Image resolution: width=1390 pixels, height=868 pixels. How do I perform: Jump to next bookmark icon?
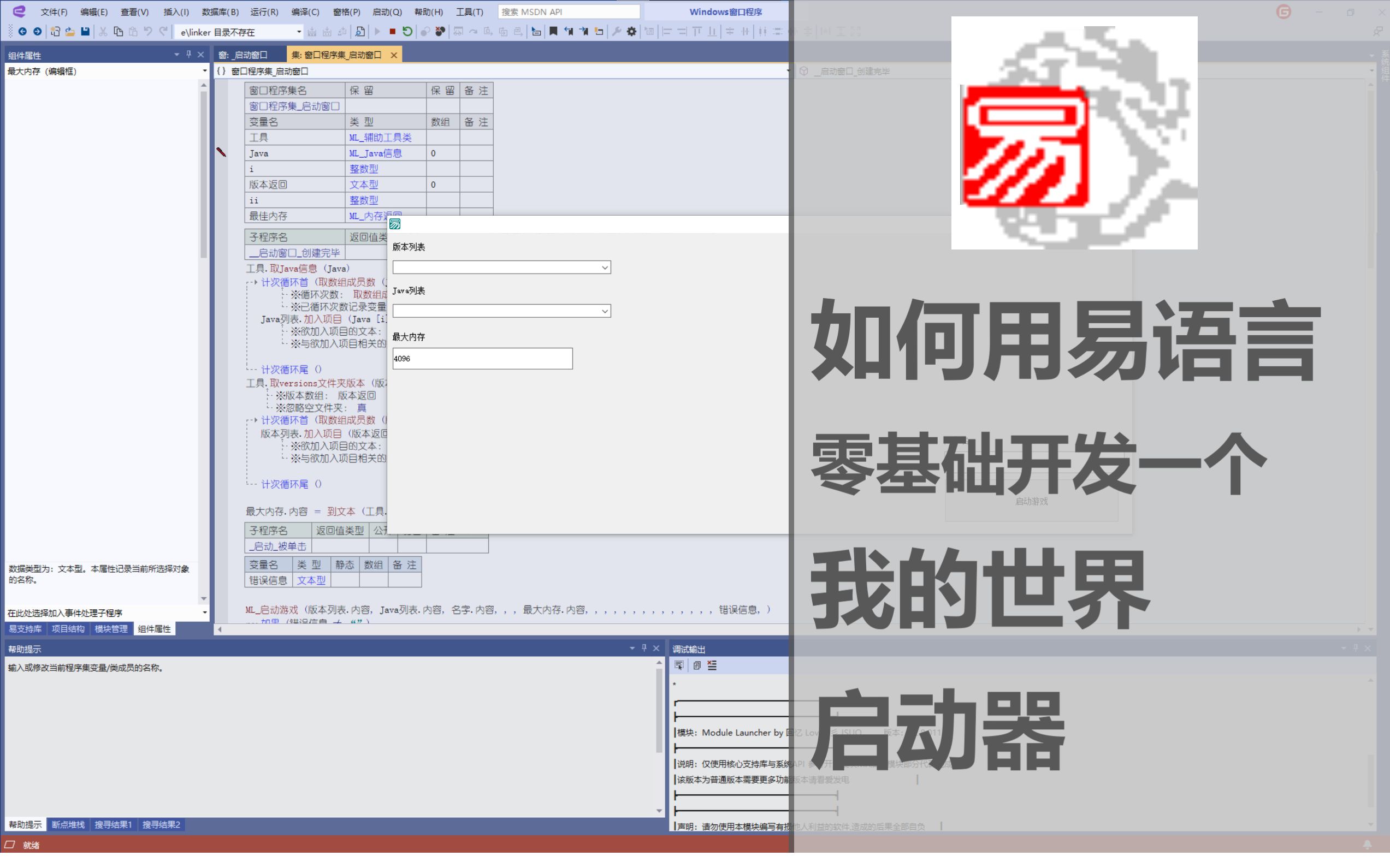583,32
